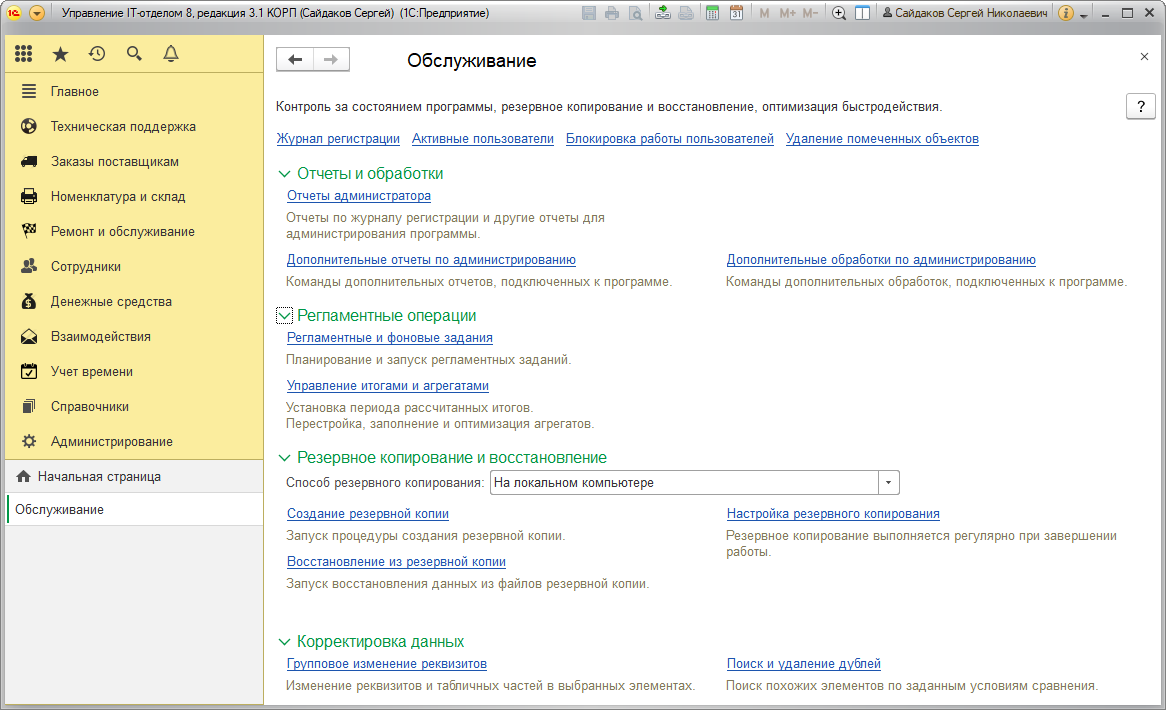Click the backup method field На локальном компьютере

pos(684,483)
